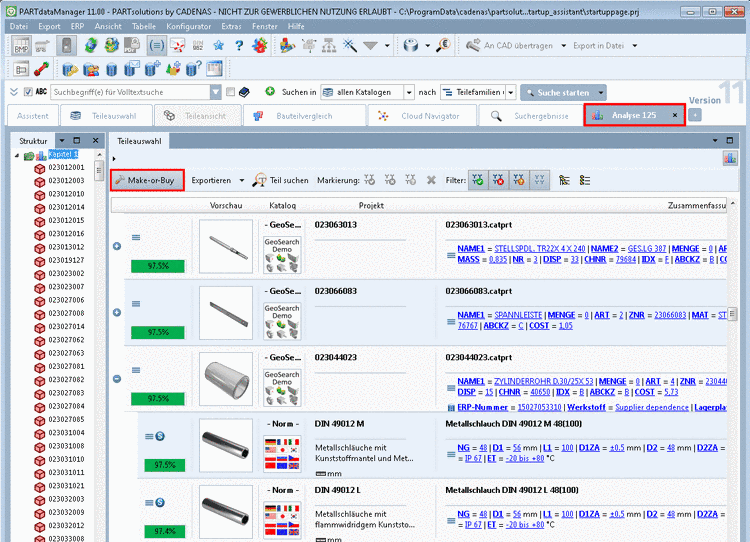Toggle the green checkmark filter button
Image resolution: width=750 pixels, height=542 pixels.
point(478,180)
